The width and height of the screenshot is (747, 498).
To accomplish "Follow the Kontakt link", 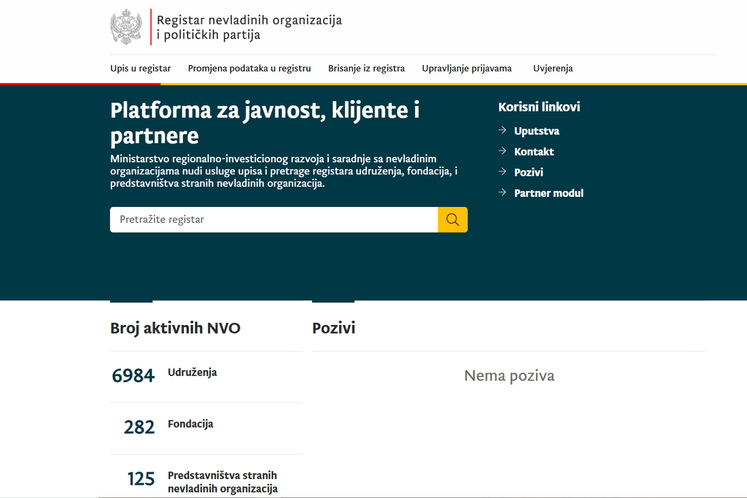I will [534, 152].
